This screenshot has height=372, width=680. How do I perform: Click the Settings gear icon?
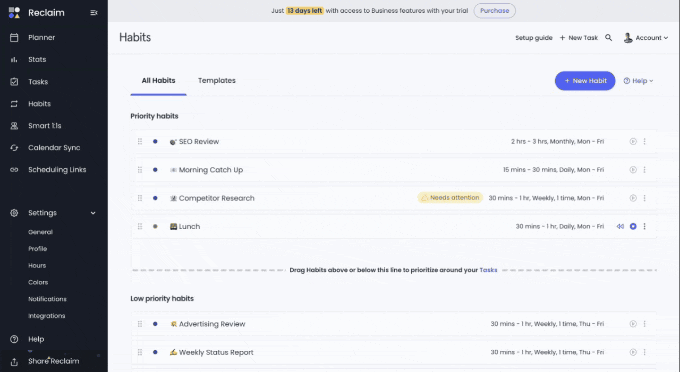[x=14, y=213]
